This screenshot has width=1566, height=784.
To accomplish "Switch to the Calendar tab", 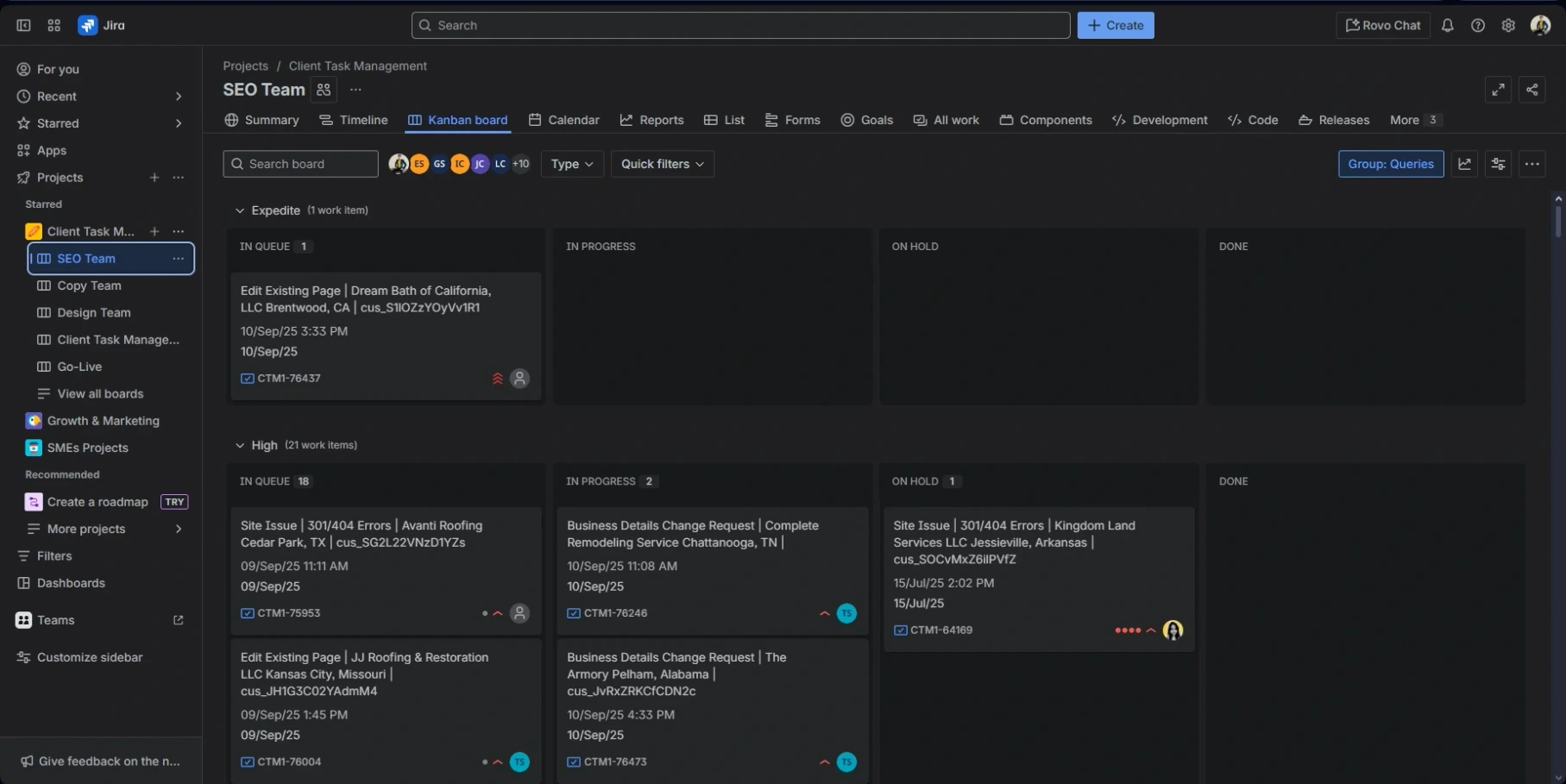I will [563, 120].
